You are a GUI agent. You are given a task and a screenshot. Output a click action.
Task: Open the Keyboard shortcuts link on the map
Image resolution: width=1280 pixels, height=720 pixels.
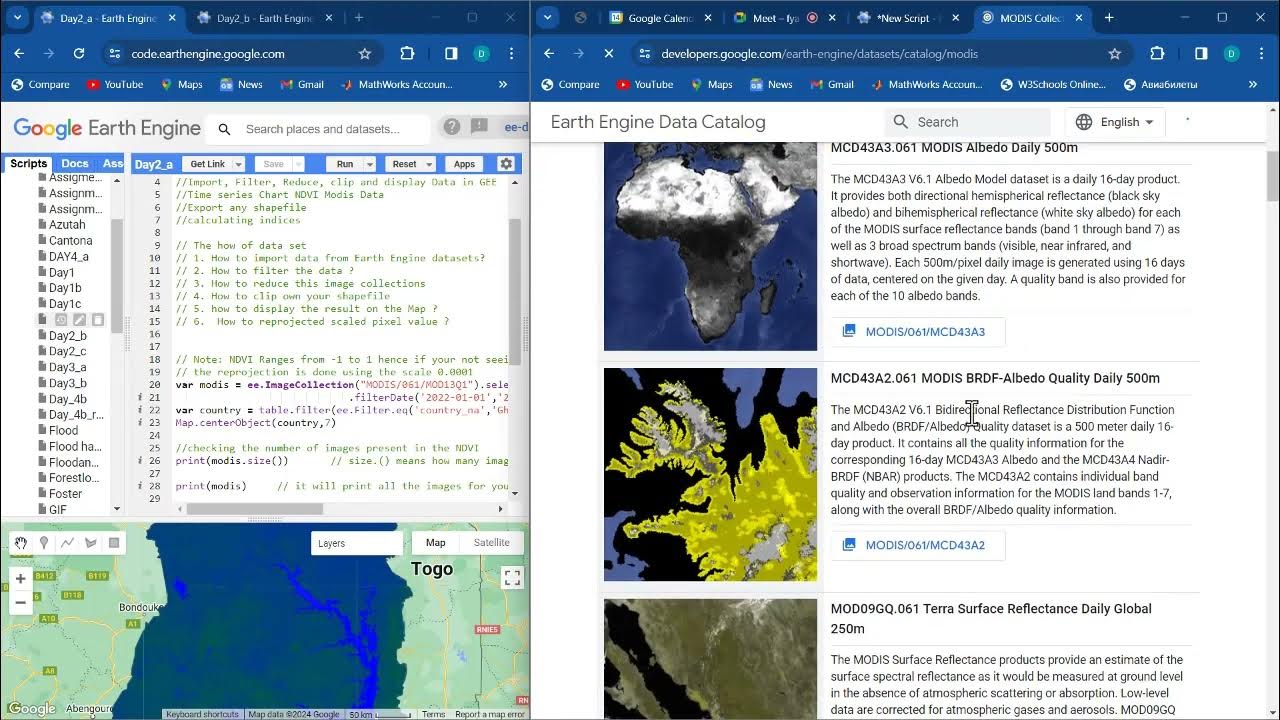[x=203, y=714]
